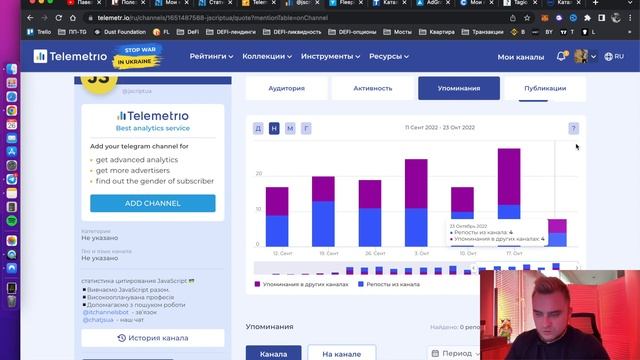
Task: Toggle Репосты из канала legend
Action: 389,284
